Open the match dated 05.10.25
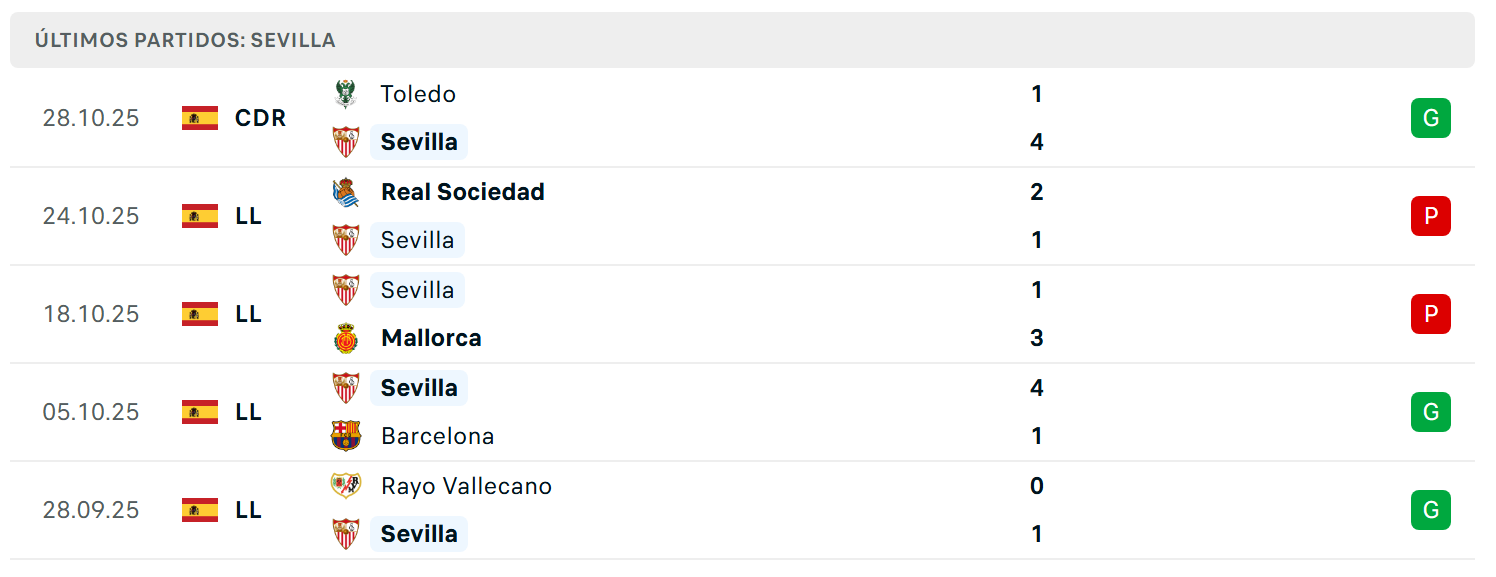The width and height of the screenshot is (1496, 577). coord(742,412)
